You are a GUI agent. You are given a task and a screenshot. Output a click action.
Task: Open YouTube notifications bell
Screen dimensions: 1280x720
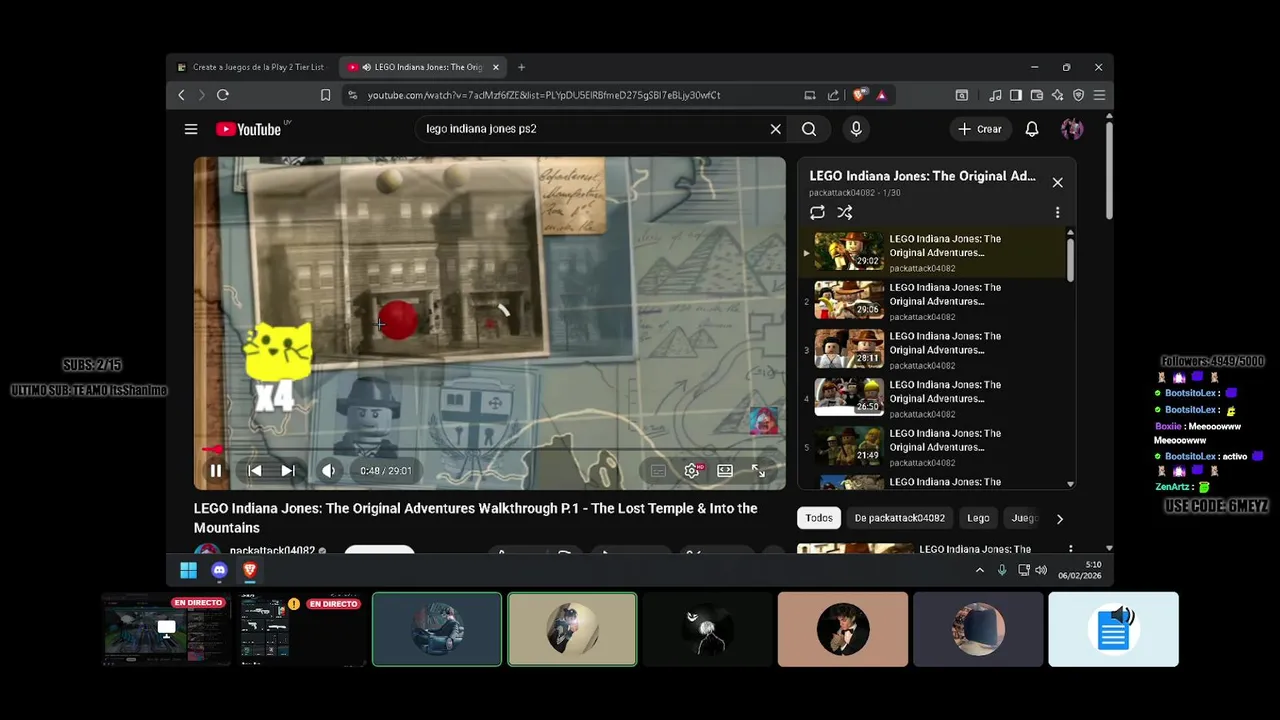click(x=1032, y=129)
